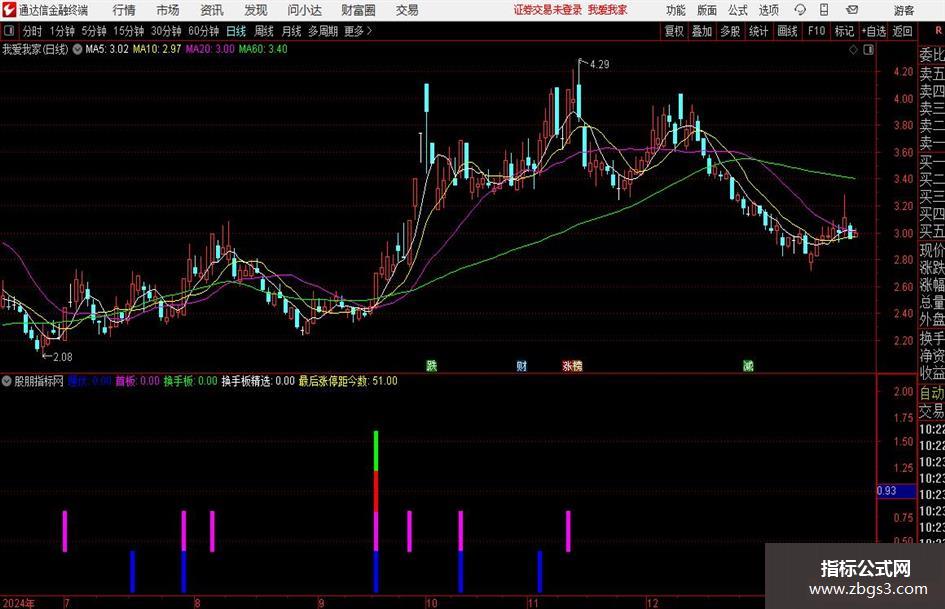Click the 减 event marker on chart

[748, 365]
